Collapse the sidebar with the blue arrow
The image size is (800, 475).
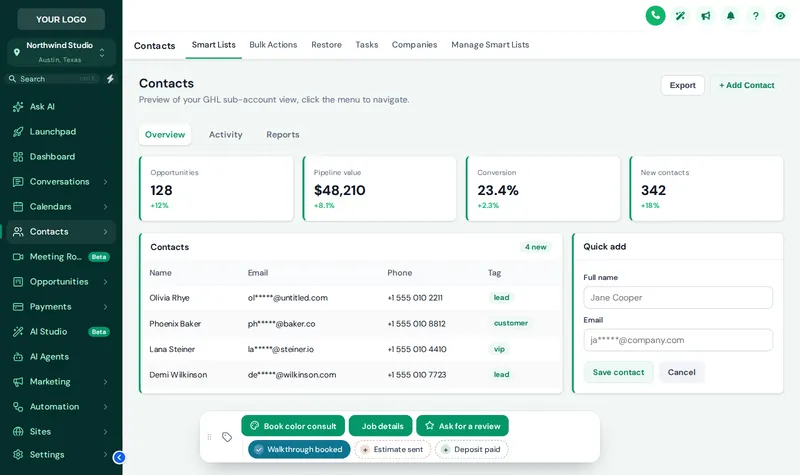click(x=119, y=457)
